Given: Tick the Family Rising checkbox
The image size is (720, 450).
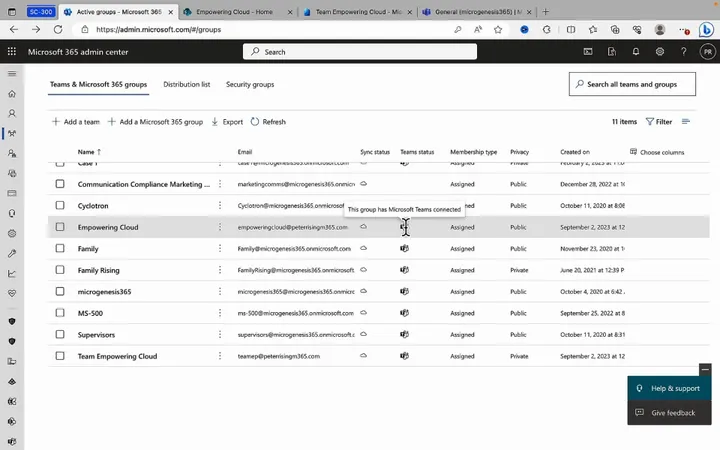Looking at the screenshot, I should point(60,270).
